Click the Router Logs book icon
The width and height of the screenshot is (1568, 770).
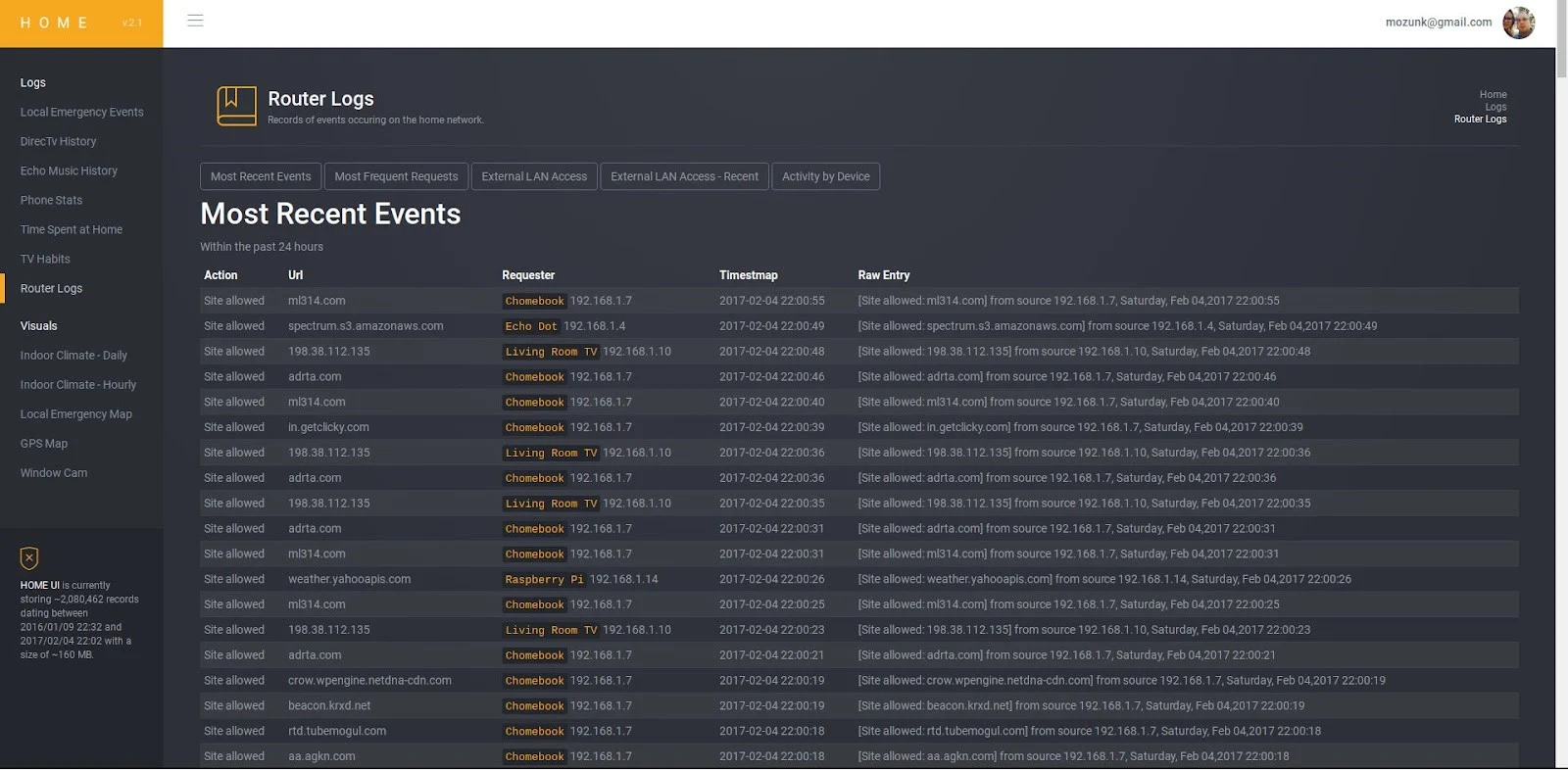[x=236, y=106]
